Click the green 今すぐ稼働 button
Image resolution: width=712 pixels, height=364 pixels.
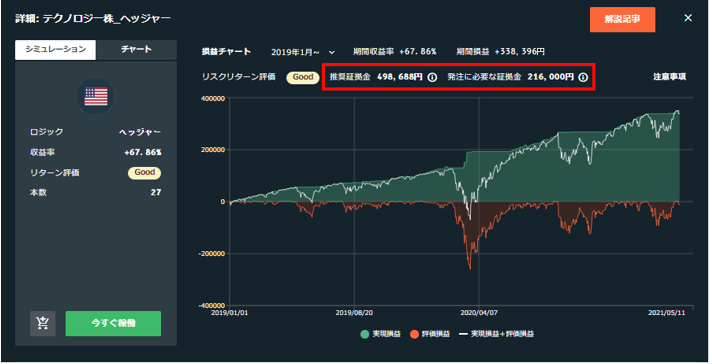point(113,323)
